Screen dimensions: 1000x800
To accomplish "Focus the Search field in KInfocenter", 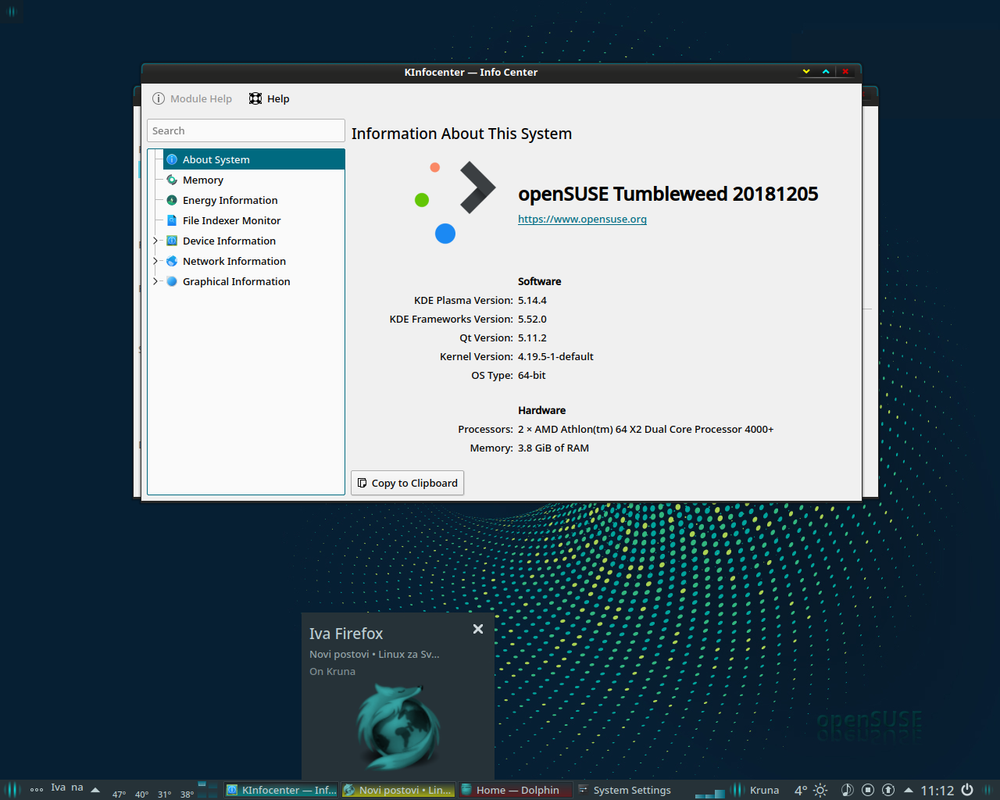I will pyautogui.click(x=246, y=131).
